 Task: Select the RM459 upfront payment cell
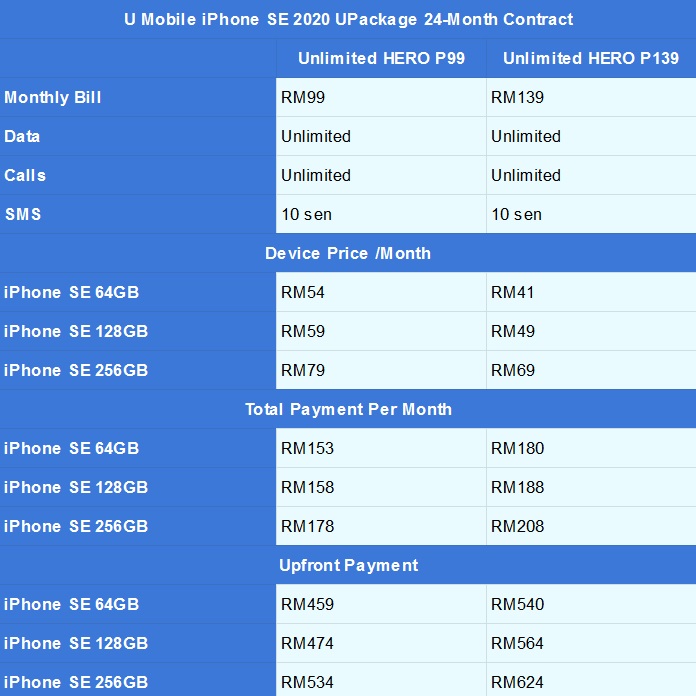(308, 604)
